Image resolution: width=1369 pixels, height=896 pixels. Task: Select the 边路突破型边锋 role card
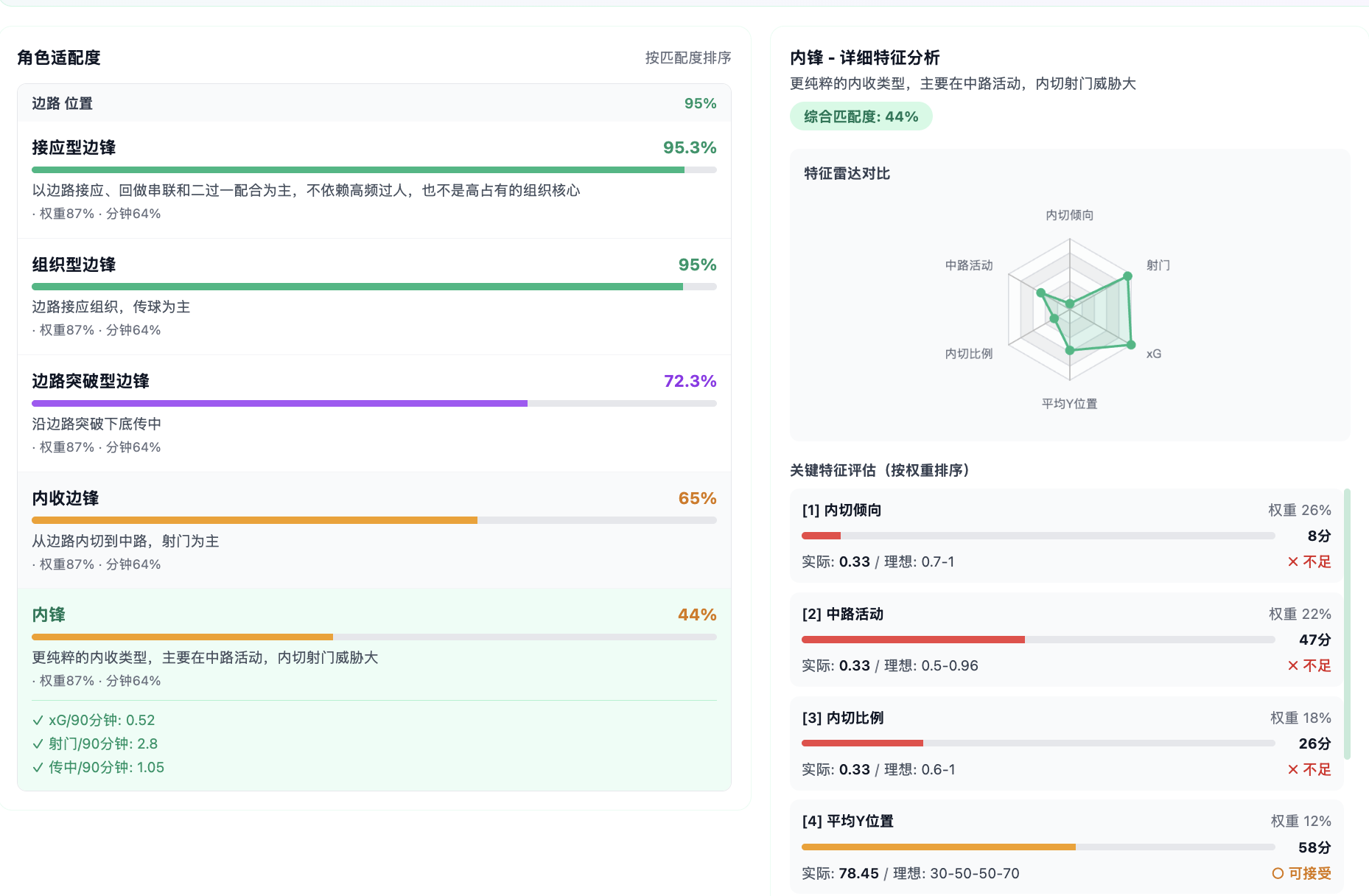pos(374,413)
